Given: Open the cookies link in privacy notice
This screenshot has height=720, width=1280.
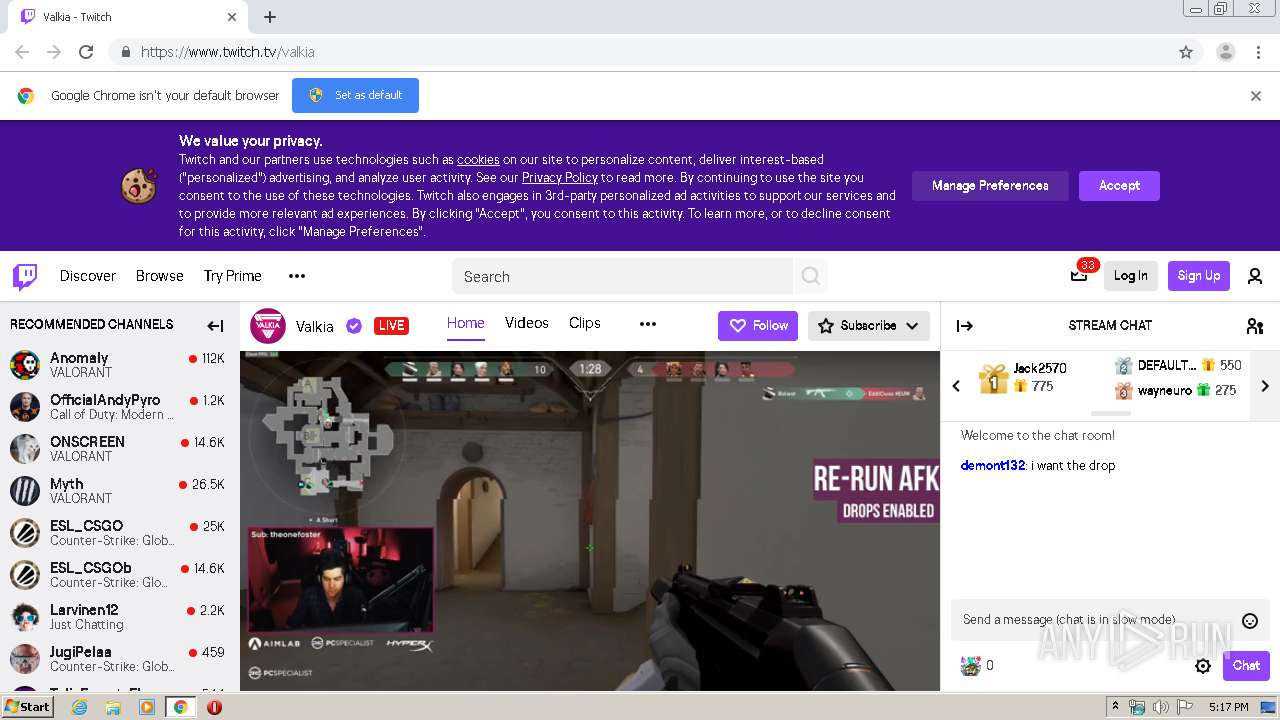Looking at the screenshot, I should click(x=478, y=160).
